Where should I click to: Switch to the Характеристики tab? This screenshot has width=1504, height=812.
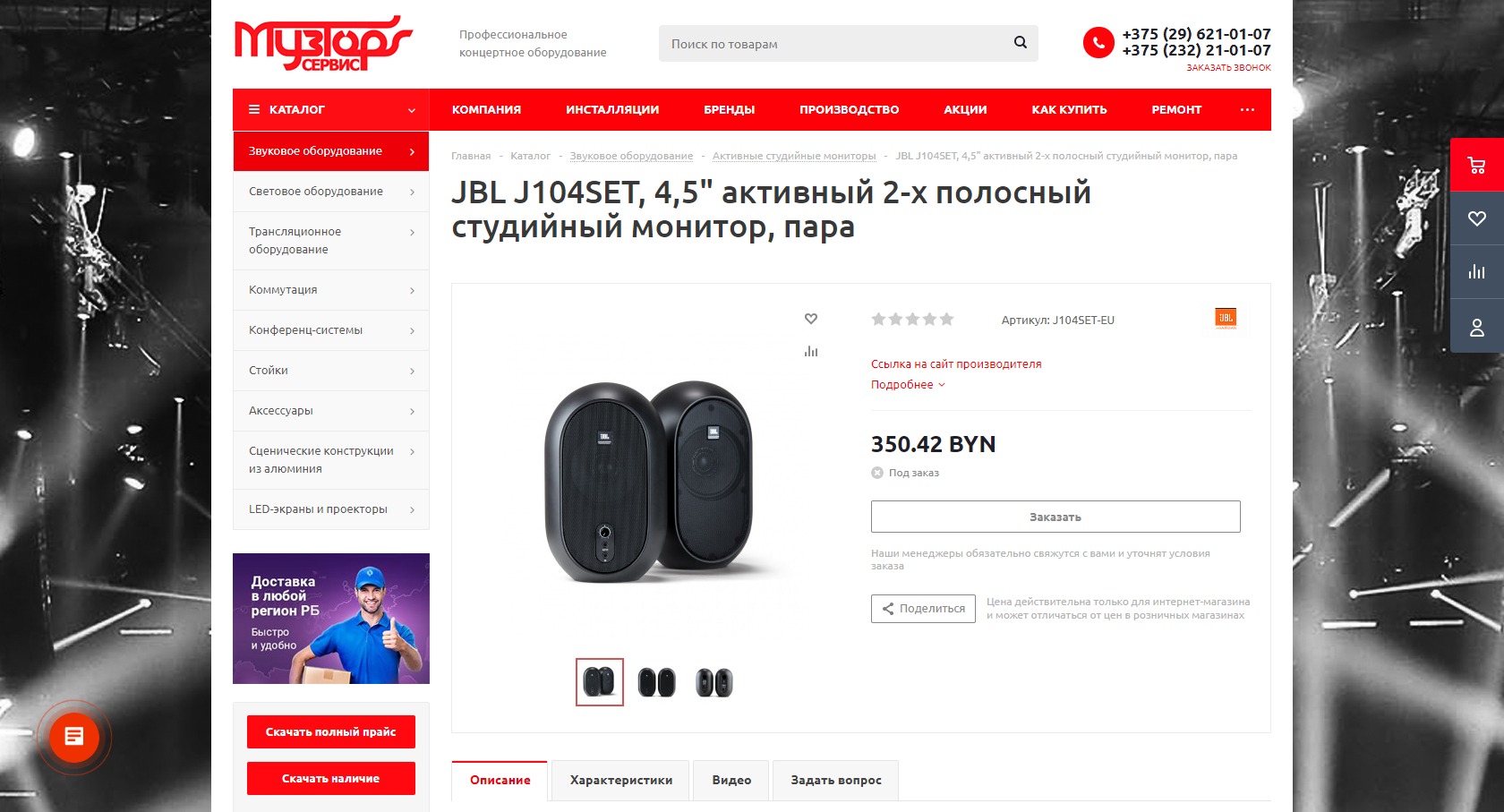[620, 780]
